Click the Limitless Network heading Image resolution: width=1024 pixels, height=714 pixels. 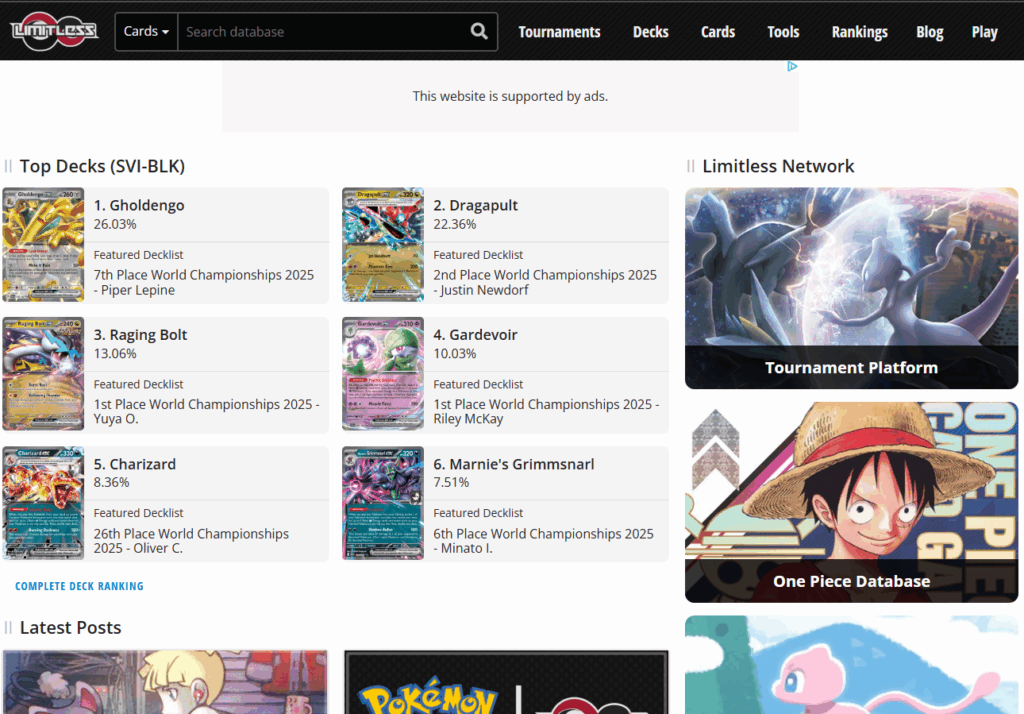coord(778,166)
